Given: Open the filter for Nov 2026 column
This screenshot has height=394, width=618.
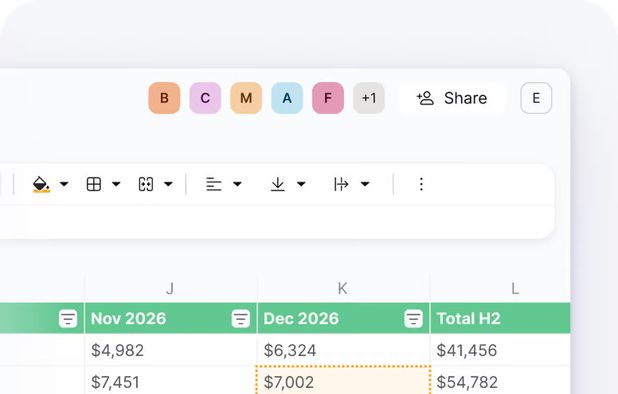Looking at the screenshot, I should click(x=241, y=318).
